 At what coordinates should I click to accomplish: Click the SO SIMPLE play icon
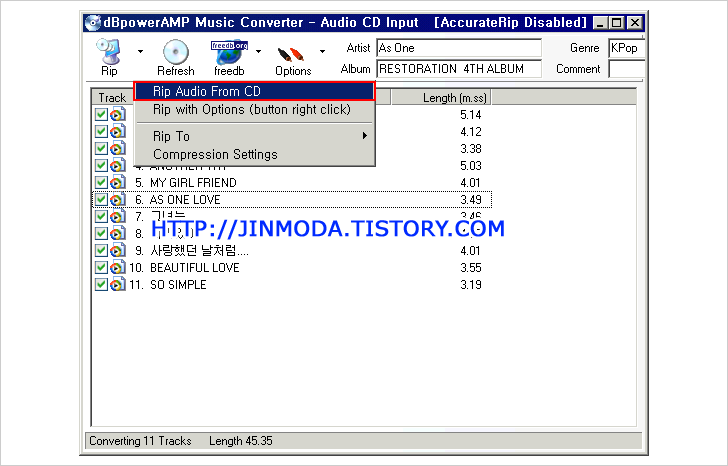click(118, 285)
